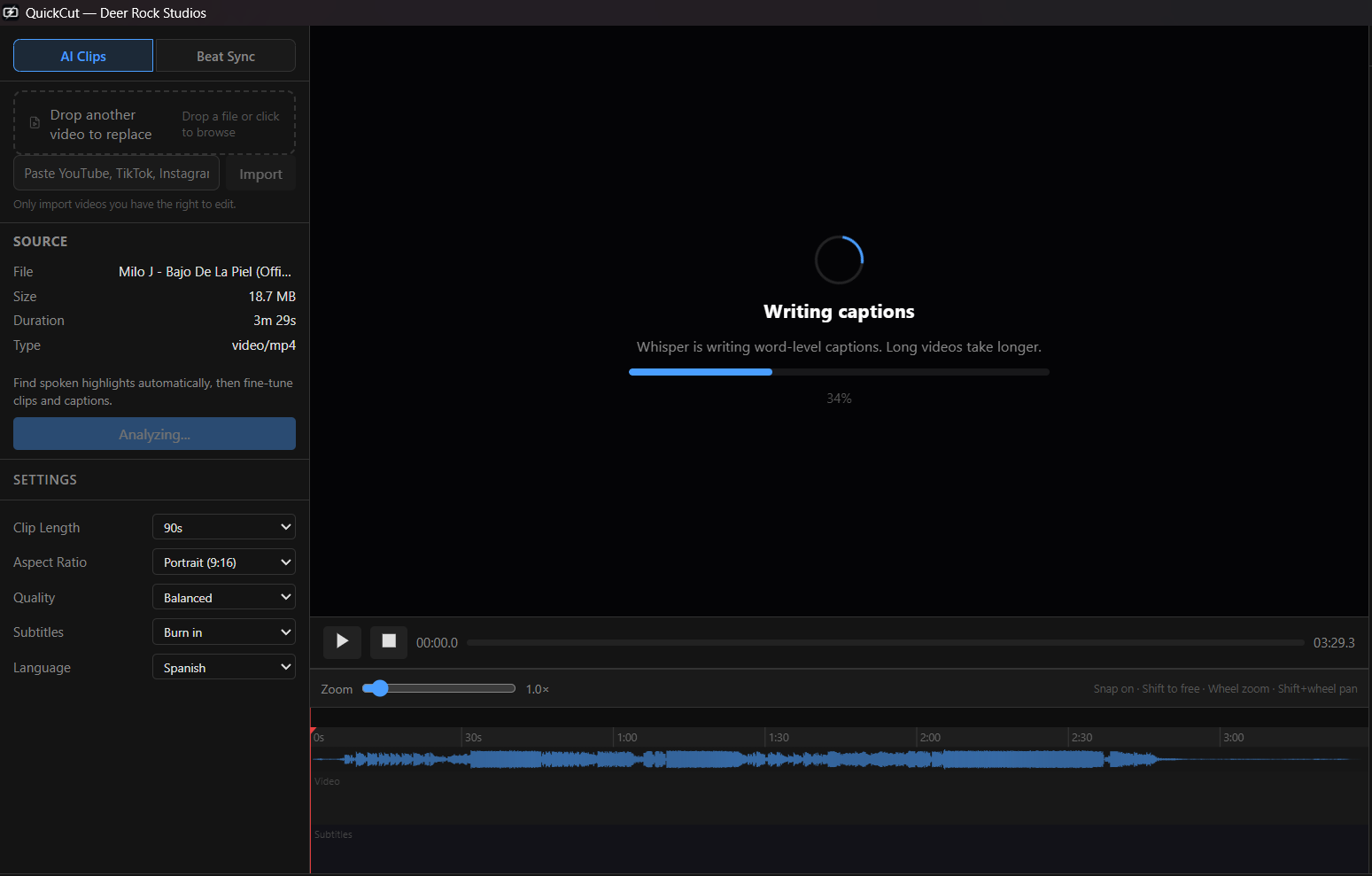Viewport: 1372px width, 876px height.
Task: Click the loading spinner above Writing captions
Action: tap(839, 260)
